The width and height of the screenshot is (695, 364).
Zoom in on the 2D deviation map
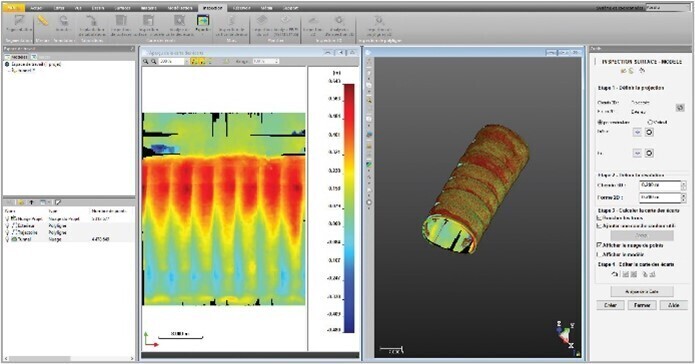pos(145,62)
